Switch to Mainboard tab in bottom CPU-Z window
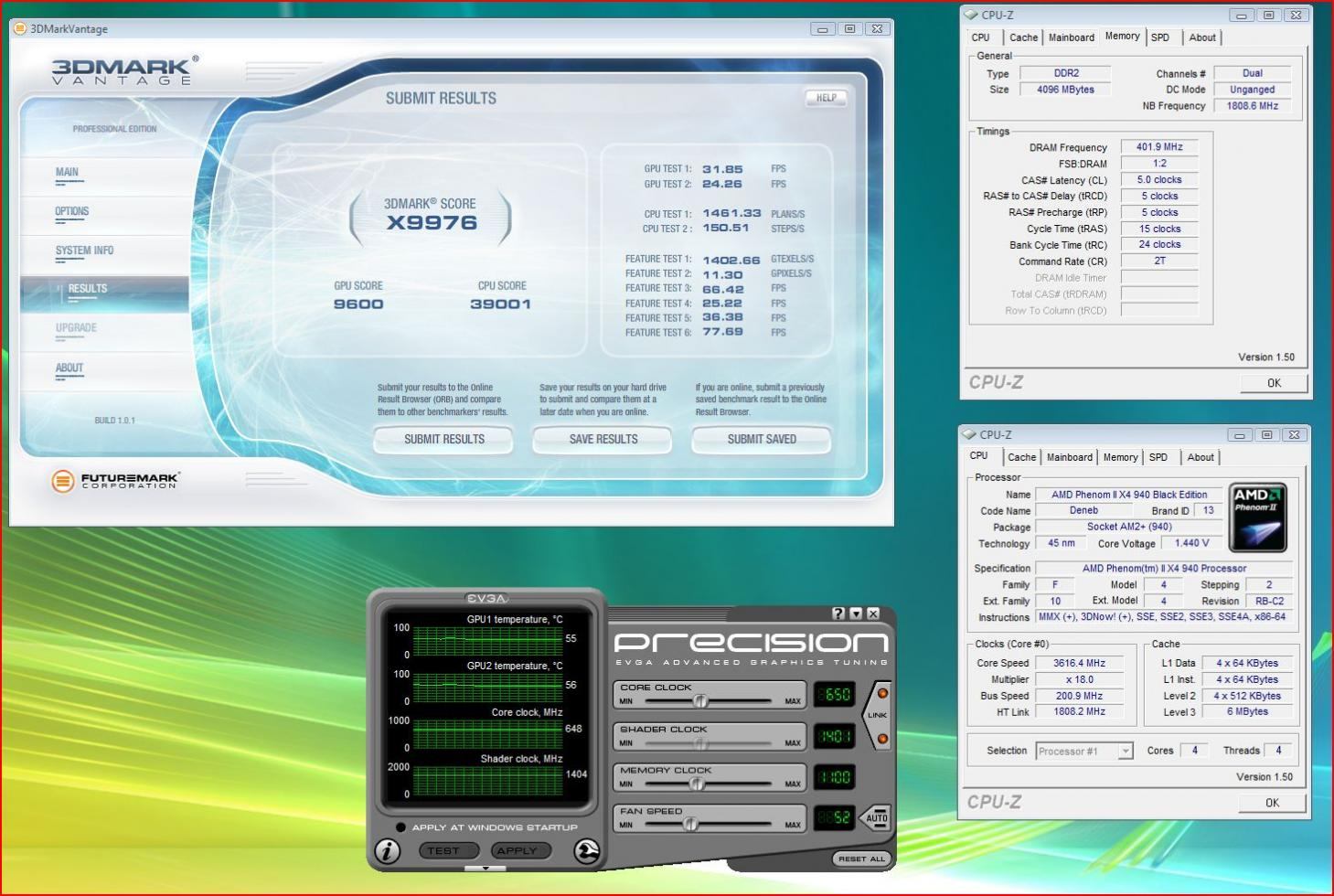The image size is (1334, 896). (x=1070, y=457)
